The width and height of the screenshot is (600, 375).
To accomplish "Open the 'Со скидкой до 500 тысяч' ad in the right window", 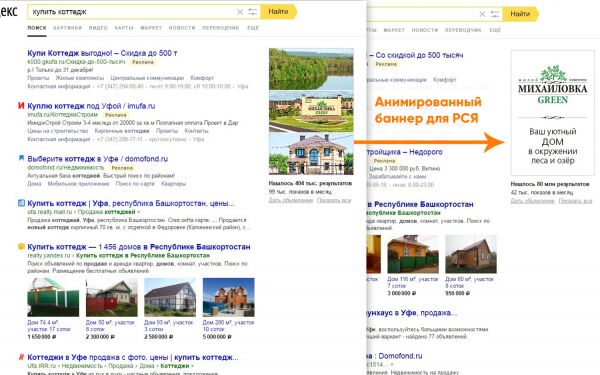I will click(416, 55).
